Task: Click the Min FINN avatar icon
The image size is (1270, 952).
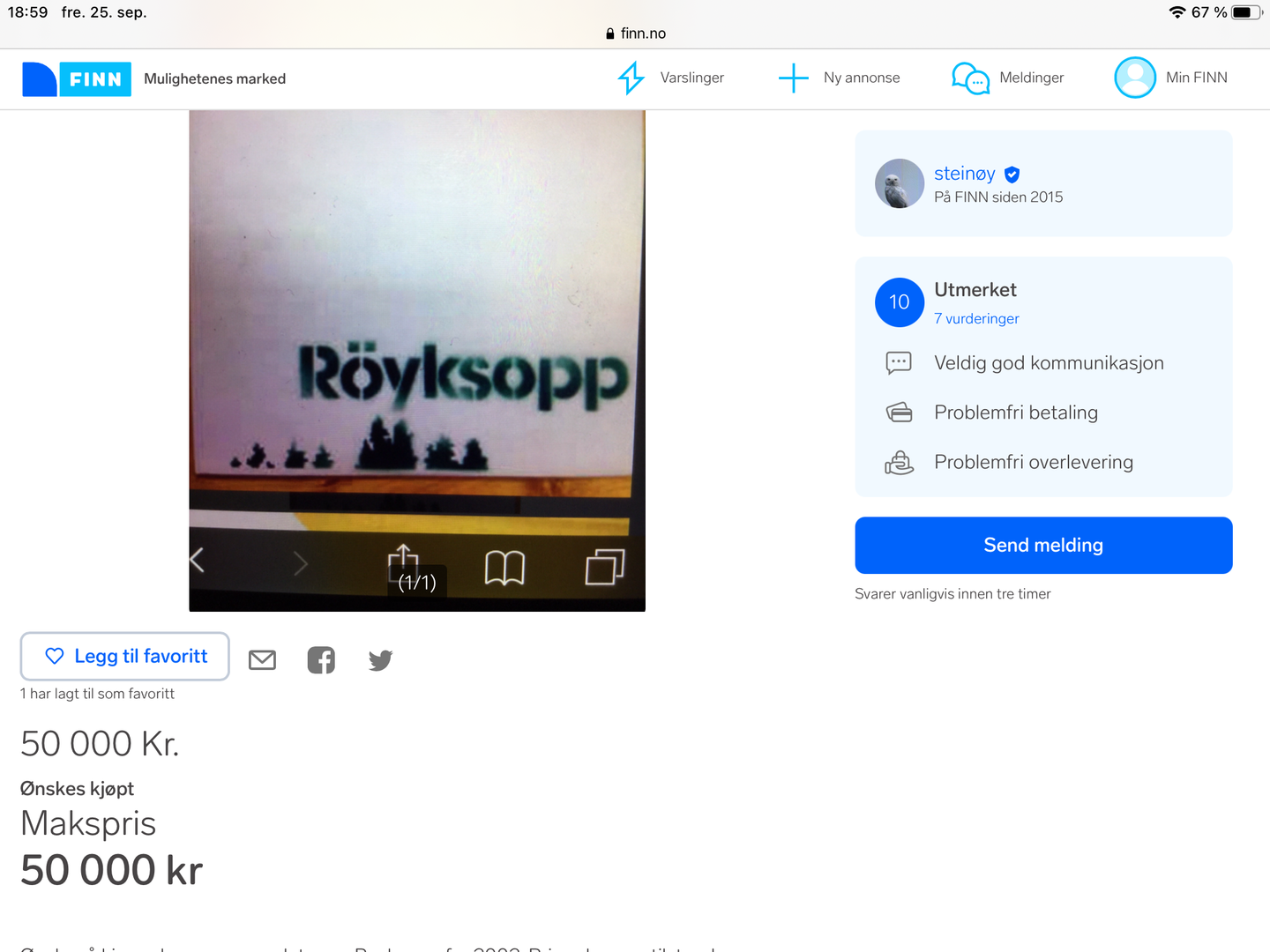Action: (x=1135, y=78)
